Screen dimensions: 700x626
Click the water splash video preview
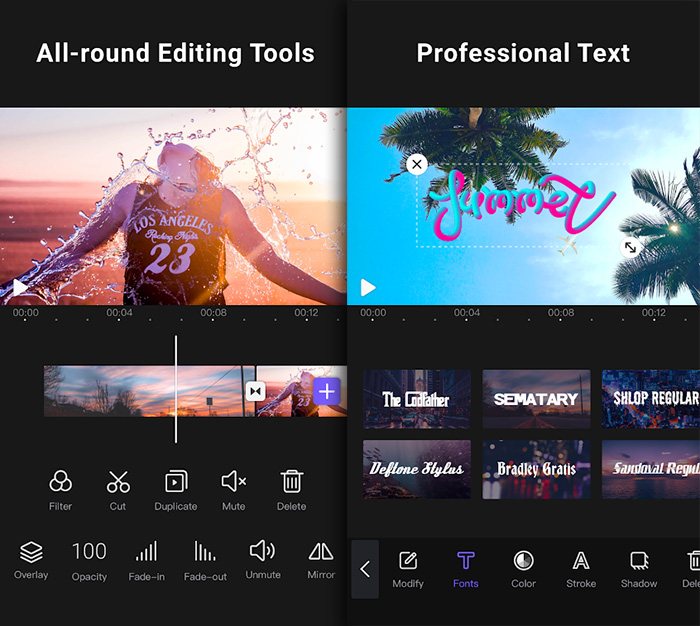173,206
